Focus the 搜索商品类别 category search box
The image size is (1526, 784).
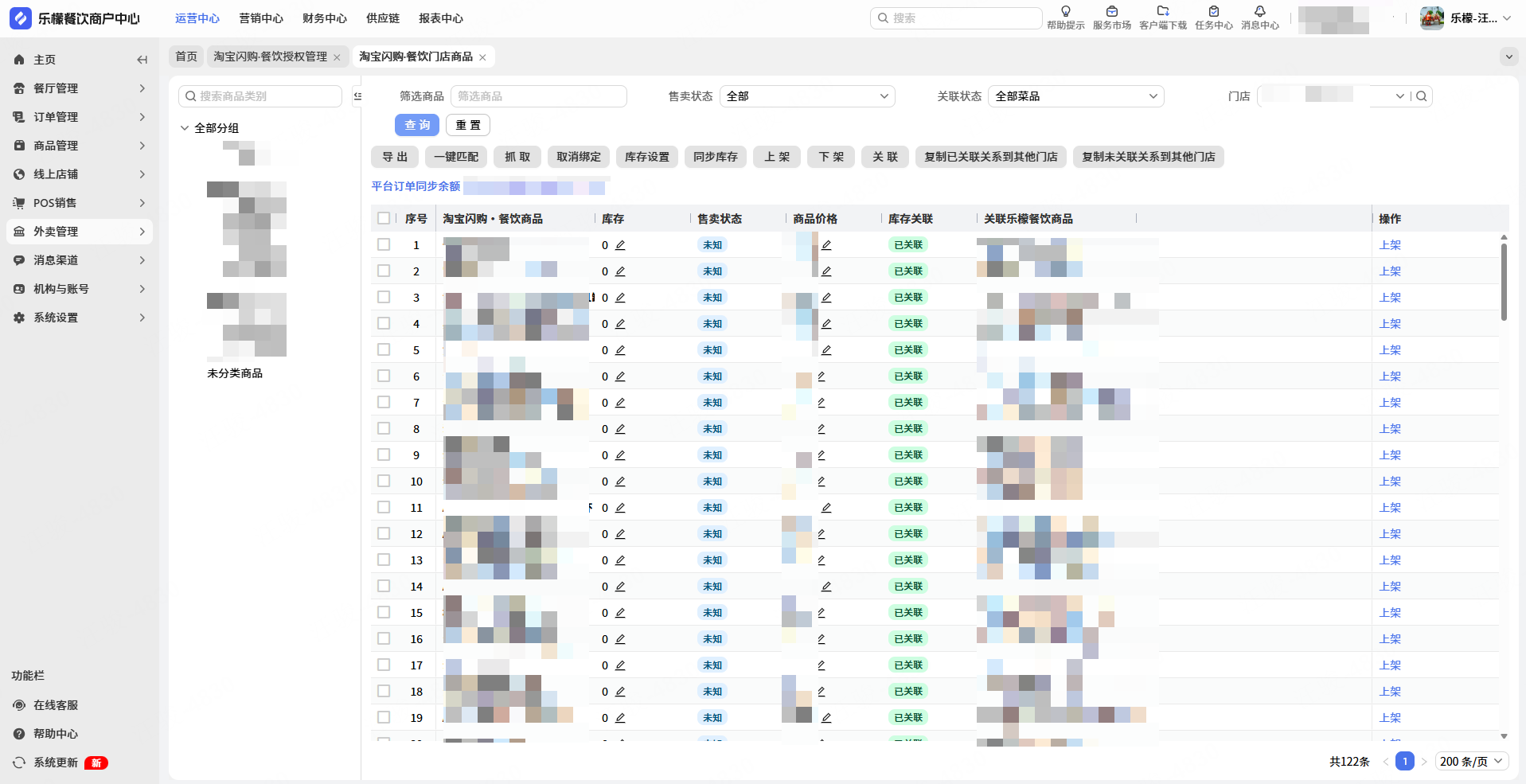260,96
